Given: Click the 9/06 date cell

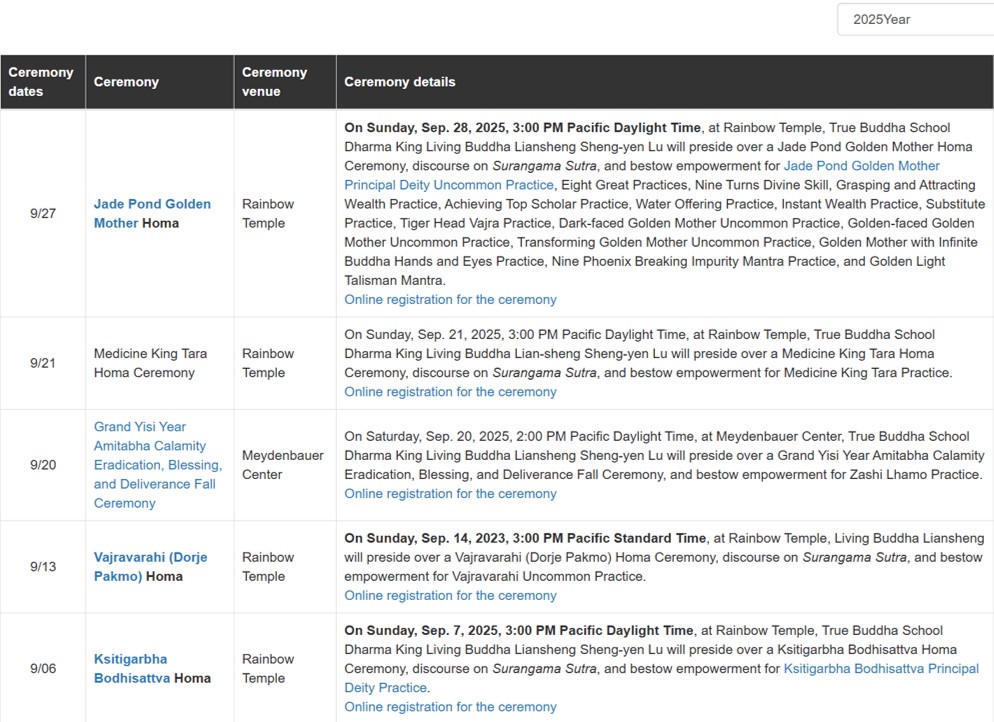Looking at the screenshot, I should click(x=43, y=668).
